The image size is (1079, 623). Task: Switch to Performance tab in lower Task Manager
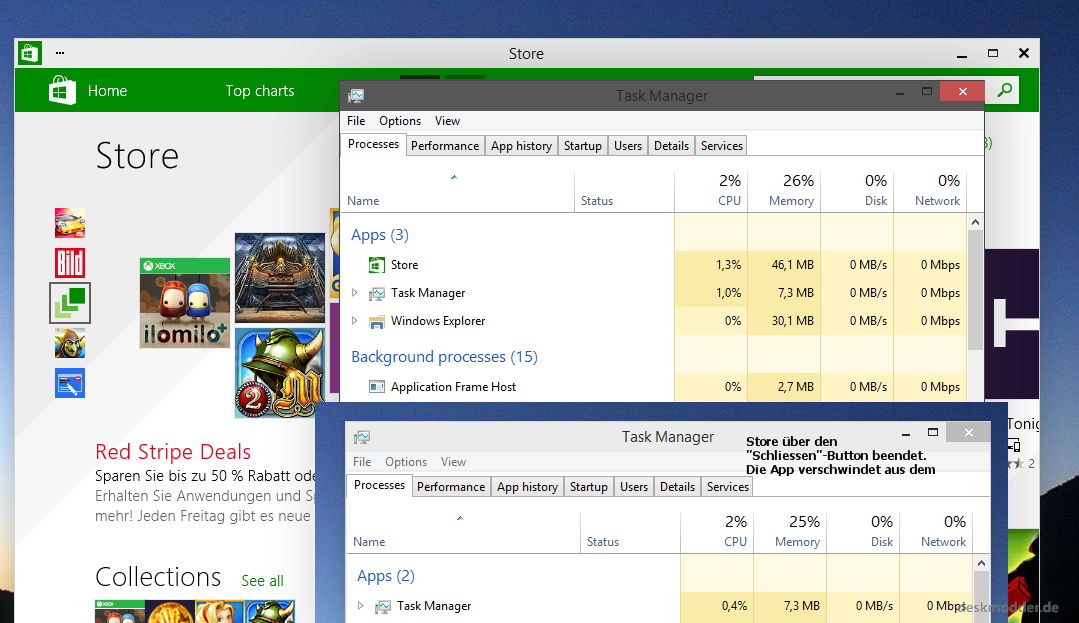[451, 487]
